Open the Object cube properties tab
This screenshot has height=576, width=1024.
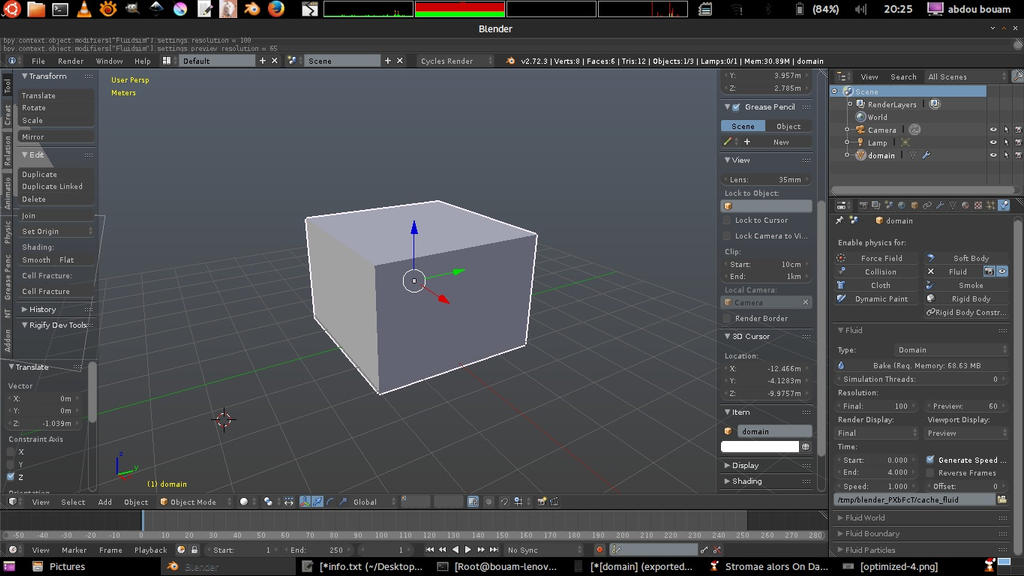pyautogui.click(x=914, y=205)
